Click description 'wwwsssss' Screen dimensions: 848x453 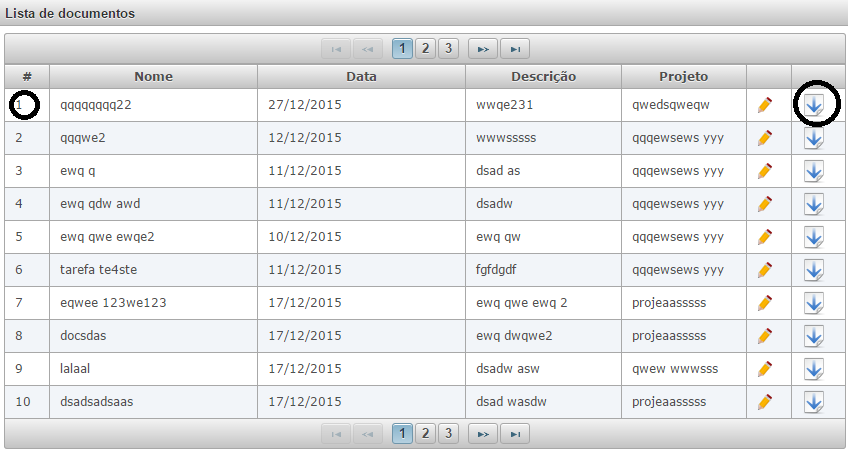506,138
